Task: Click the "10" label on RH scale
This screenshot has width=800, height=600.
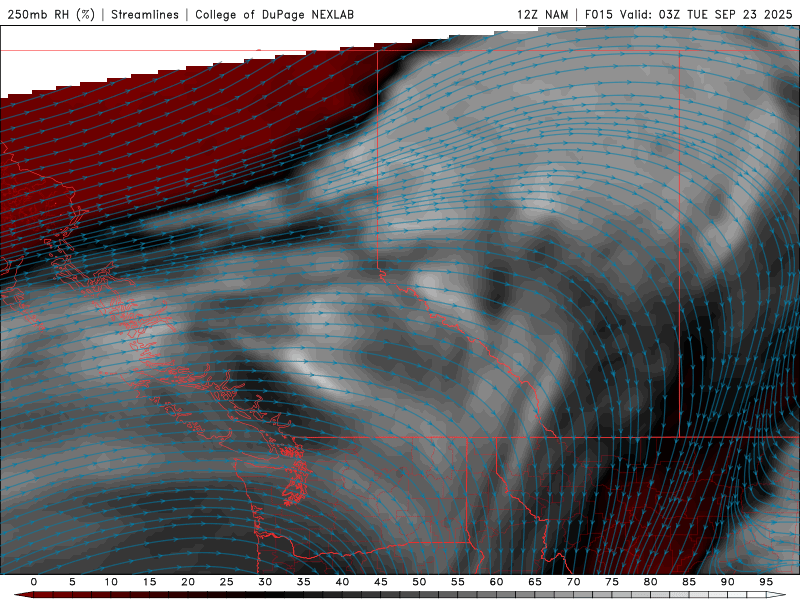Action: click(111, 582)
